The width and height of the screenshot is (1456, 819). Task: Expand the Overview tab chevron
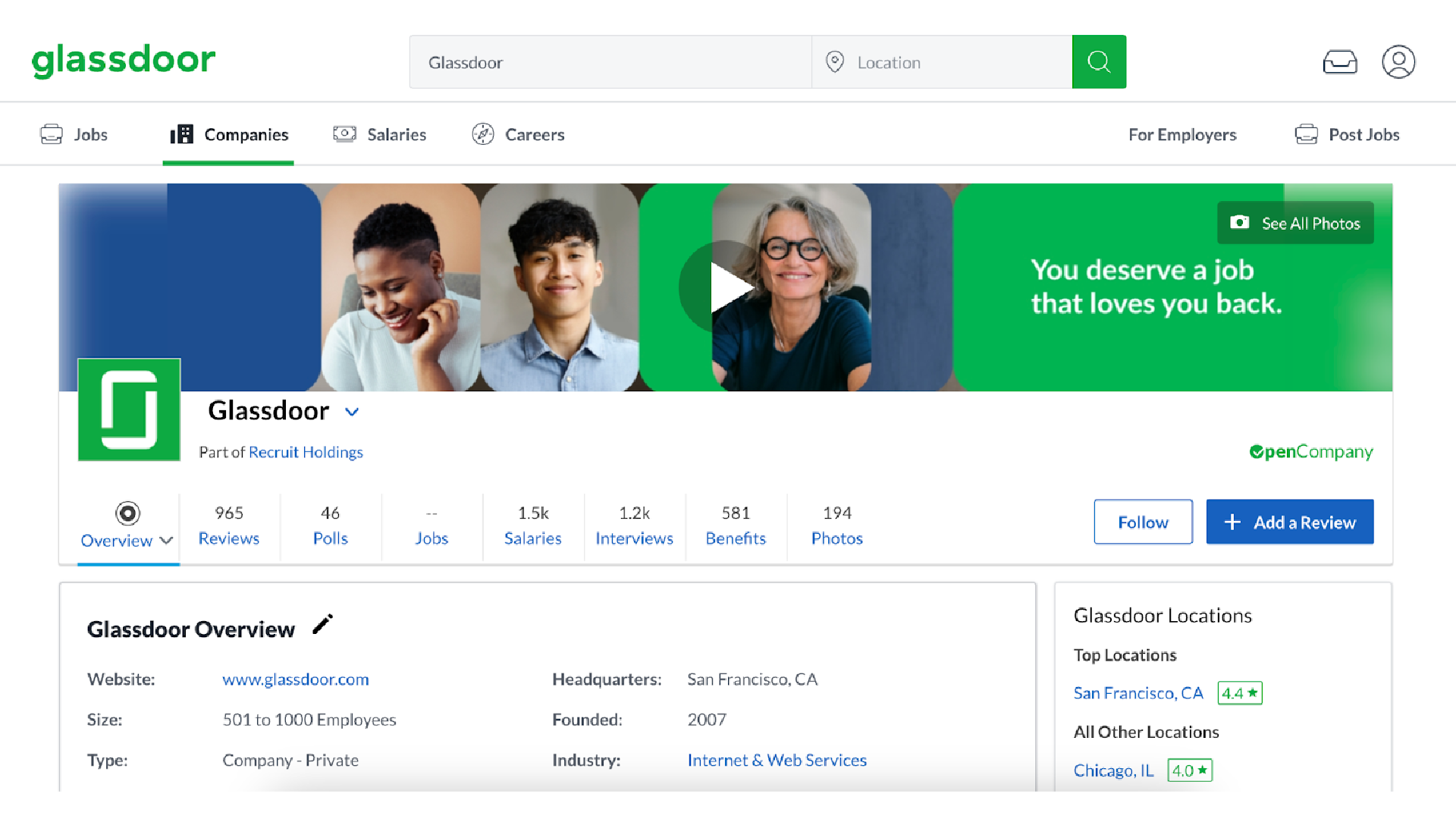[166, 541]
